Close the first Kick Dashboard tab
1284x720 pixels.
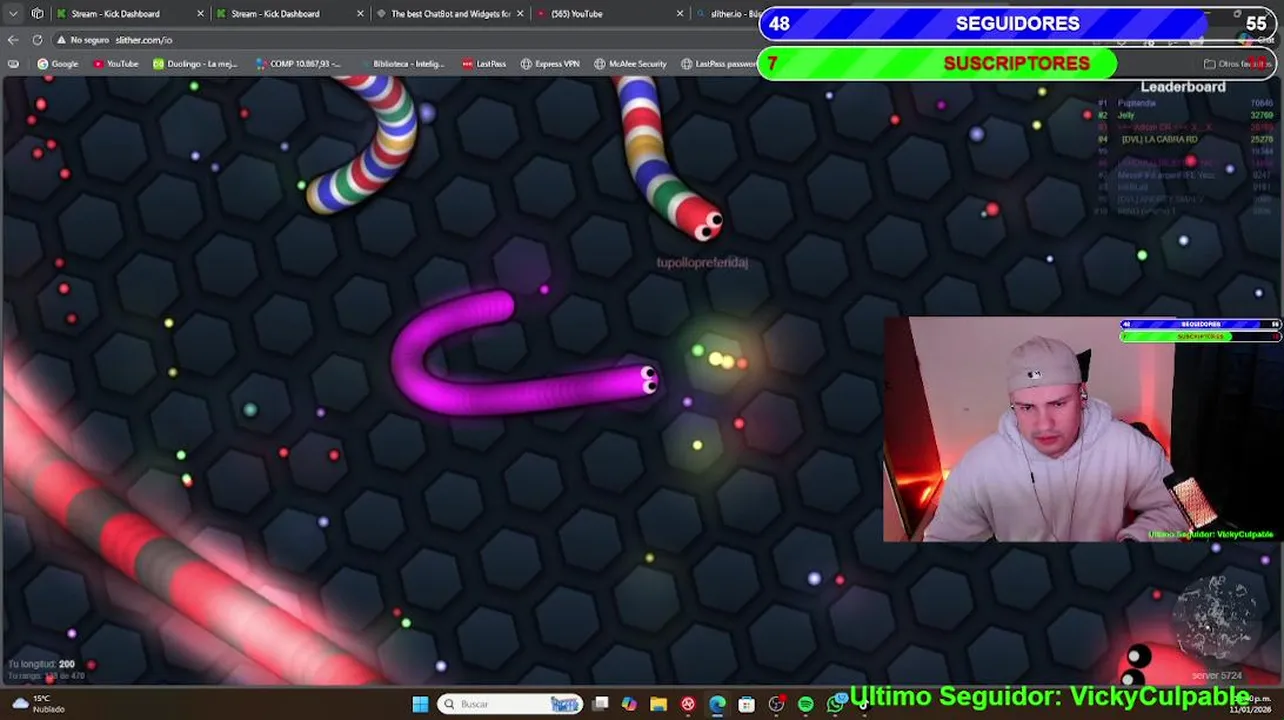click(200, 14)
